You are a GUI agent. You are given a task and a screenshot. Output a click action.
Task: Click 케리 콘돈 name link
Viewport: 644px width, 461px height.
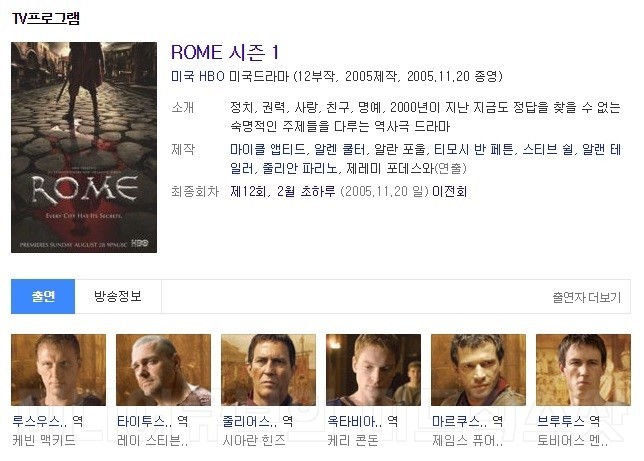[x=352, y=440]
